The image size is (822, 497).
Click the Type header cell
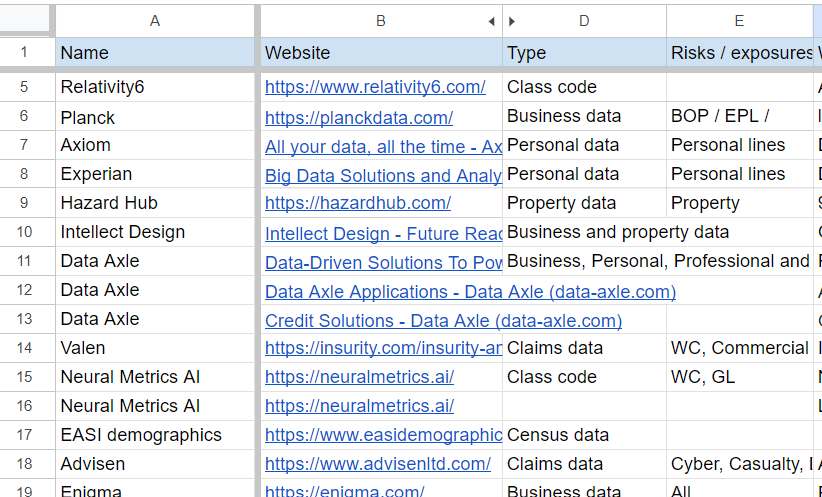click(x=584, y=52)
